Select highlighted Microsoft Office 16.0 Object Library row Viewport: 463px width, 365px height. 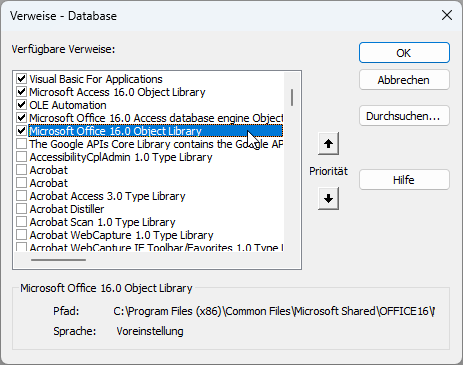[x=156, y=131]
